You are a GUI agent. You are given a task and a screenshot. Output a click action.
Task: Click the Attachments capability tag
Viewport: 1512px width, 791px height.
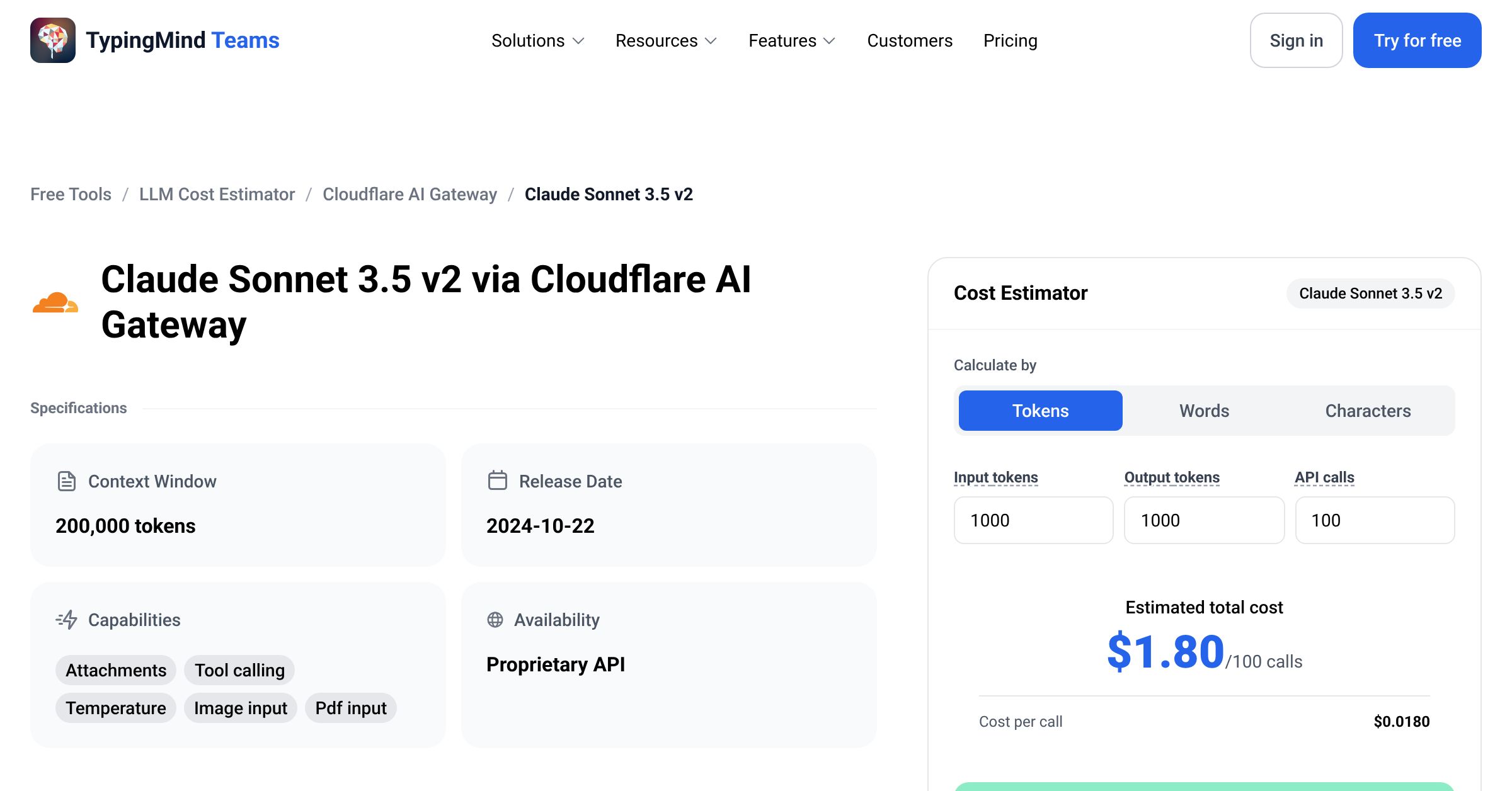pos(116,670)
